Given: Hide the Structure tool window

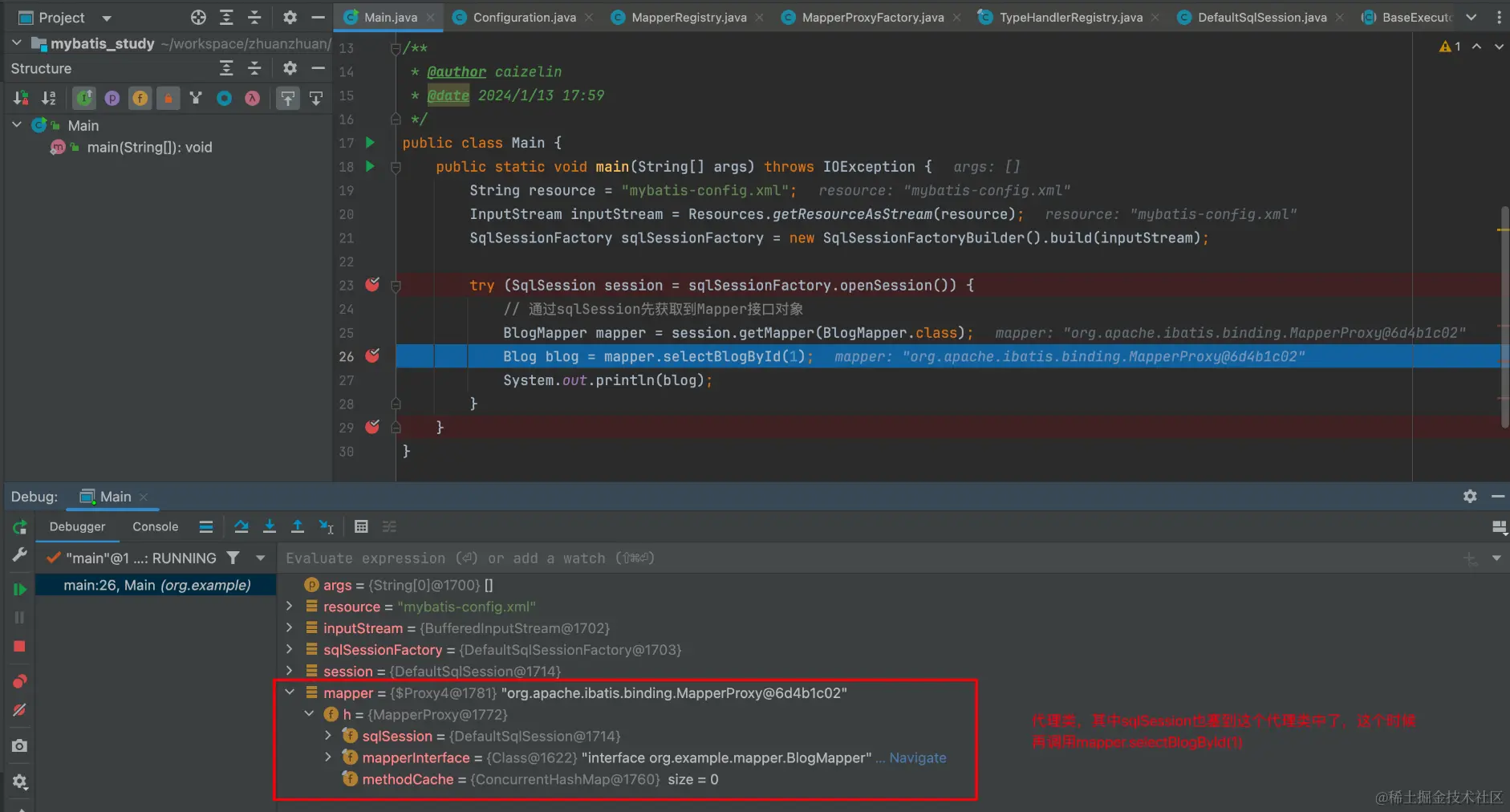Looking at the screenshot, I should pyautogui.click(x=318, y=68).
